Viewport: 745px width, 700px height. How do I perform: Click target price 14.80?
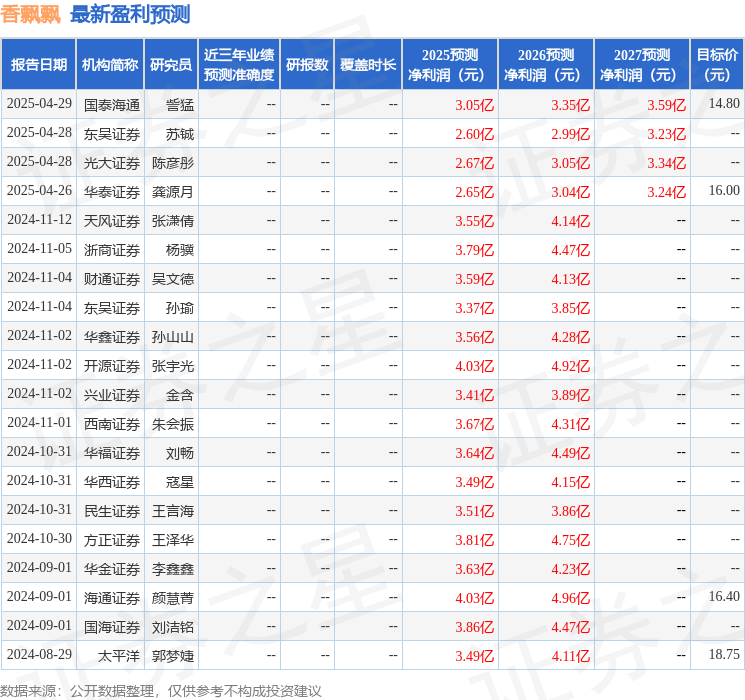[724, 104]
